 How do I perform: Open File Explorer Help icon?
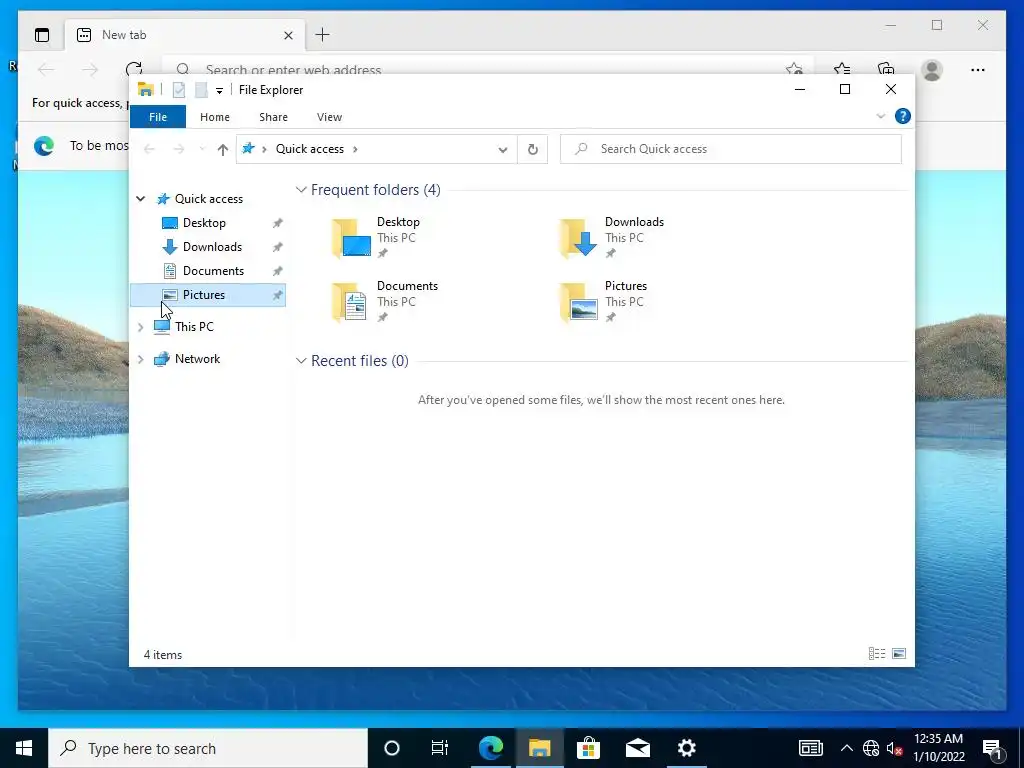click(x=903, y=116)
